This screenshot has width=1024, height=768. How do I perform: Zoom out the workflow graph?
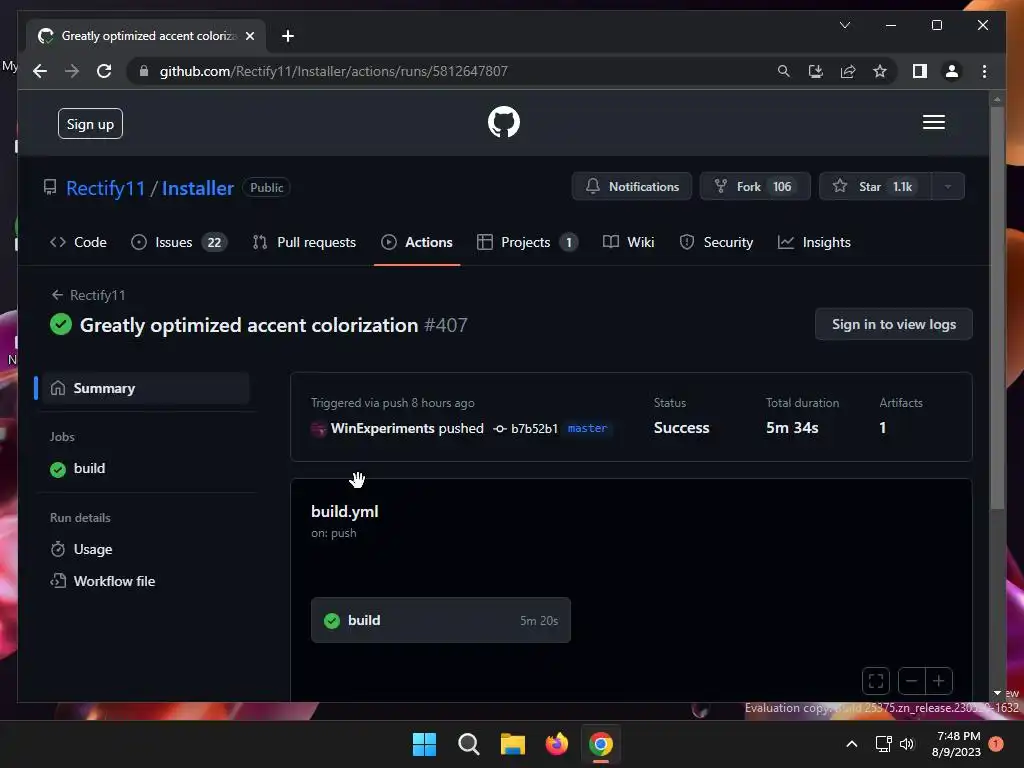(x=912, y=681)
